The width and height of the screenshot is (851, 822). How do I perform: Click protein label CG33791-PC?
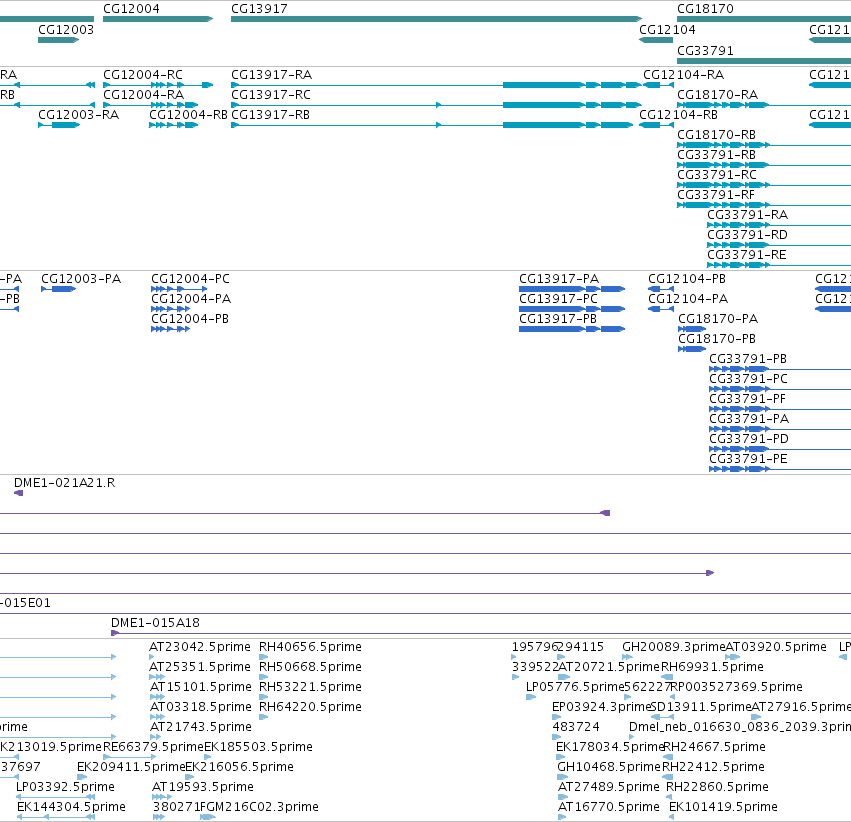click(x=748, y=380)
